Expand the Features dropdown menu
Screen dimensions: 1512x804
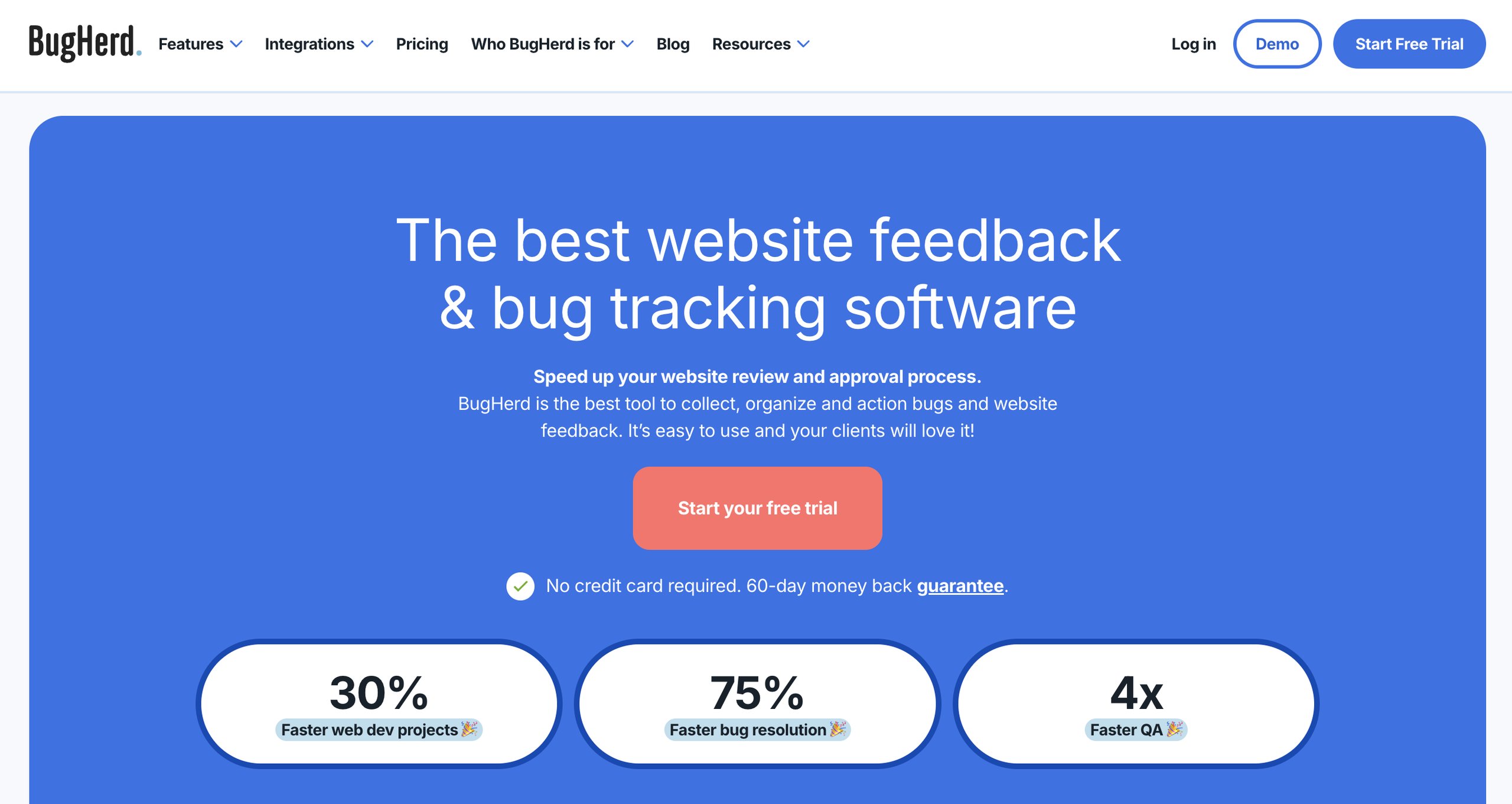(201, 43)
